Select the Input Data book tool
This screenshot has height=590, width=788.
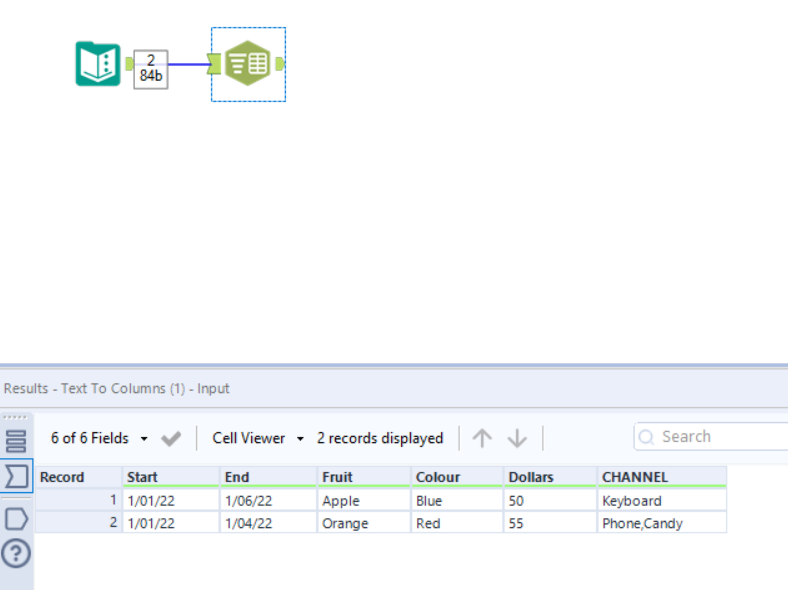tap(98, 64)
